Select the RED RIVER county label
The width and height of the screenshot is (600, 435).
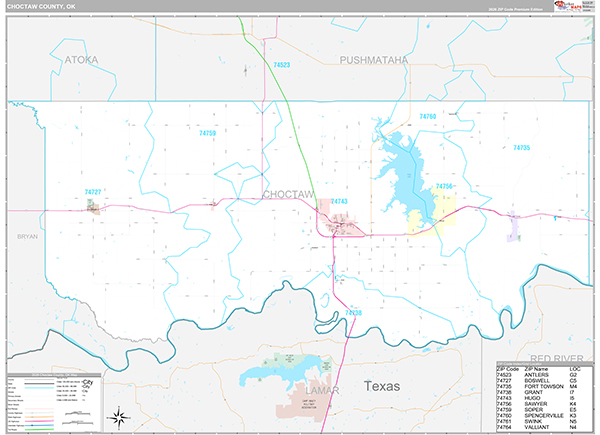(x=557, y=358)
